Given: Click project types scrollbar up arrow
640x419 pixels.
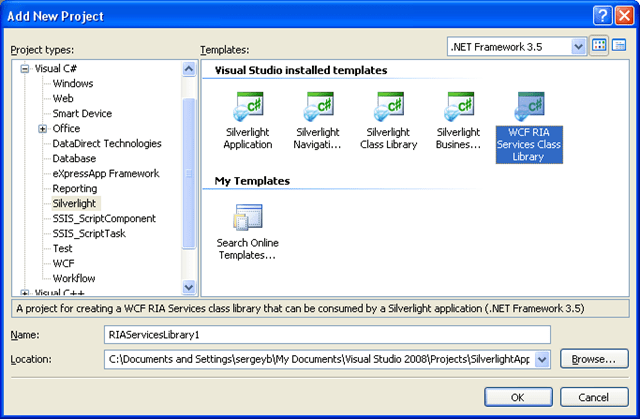Looking at the screenshot, I should [x=189, y=69].
